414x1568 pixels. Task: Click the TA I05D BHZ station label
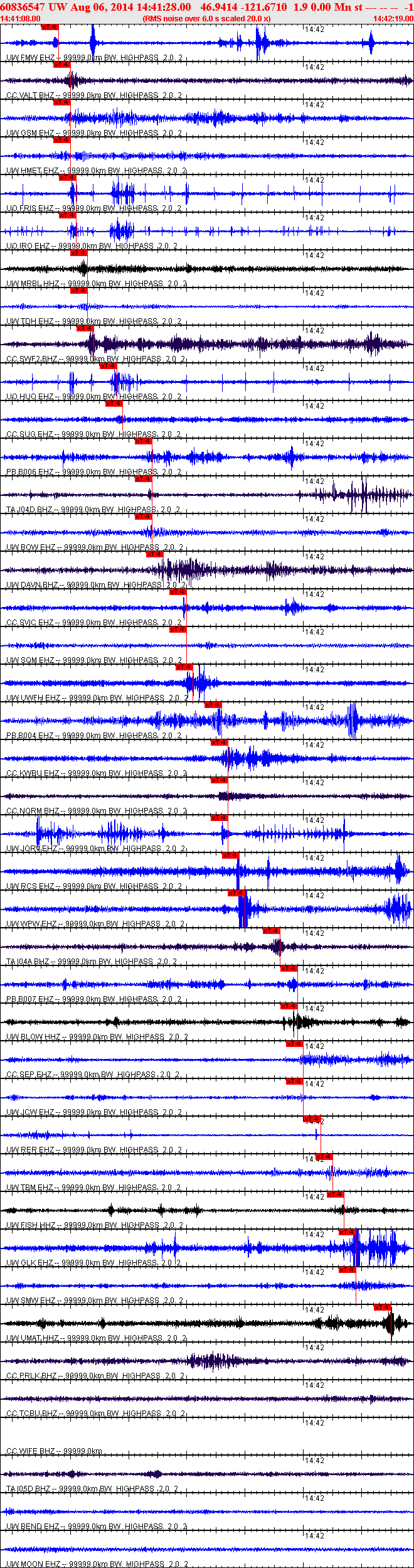93,1489
